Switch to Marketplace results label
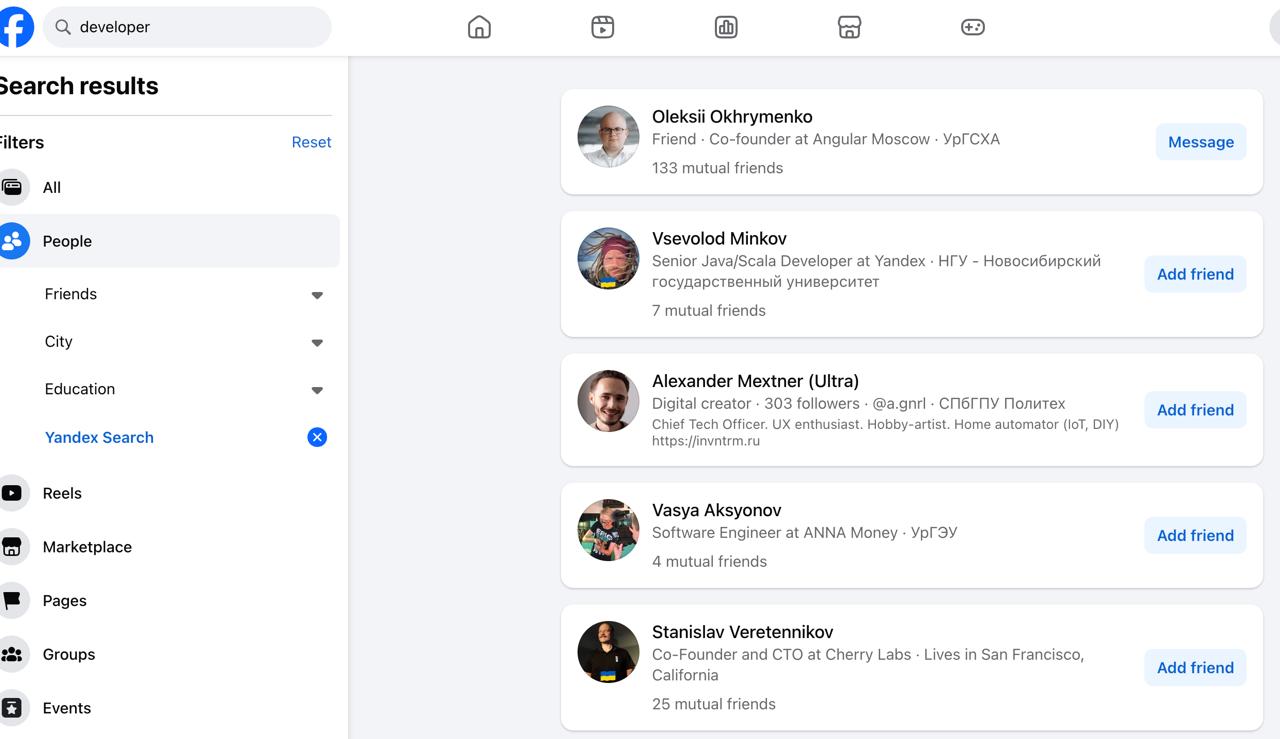1280x739 pixels. [x=87, y=547]
